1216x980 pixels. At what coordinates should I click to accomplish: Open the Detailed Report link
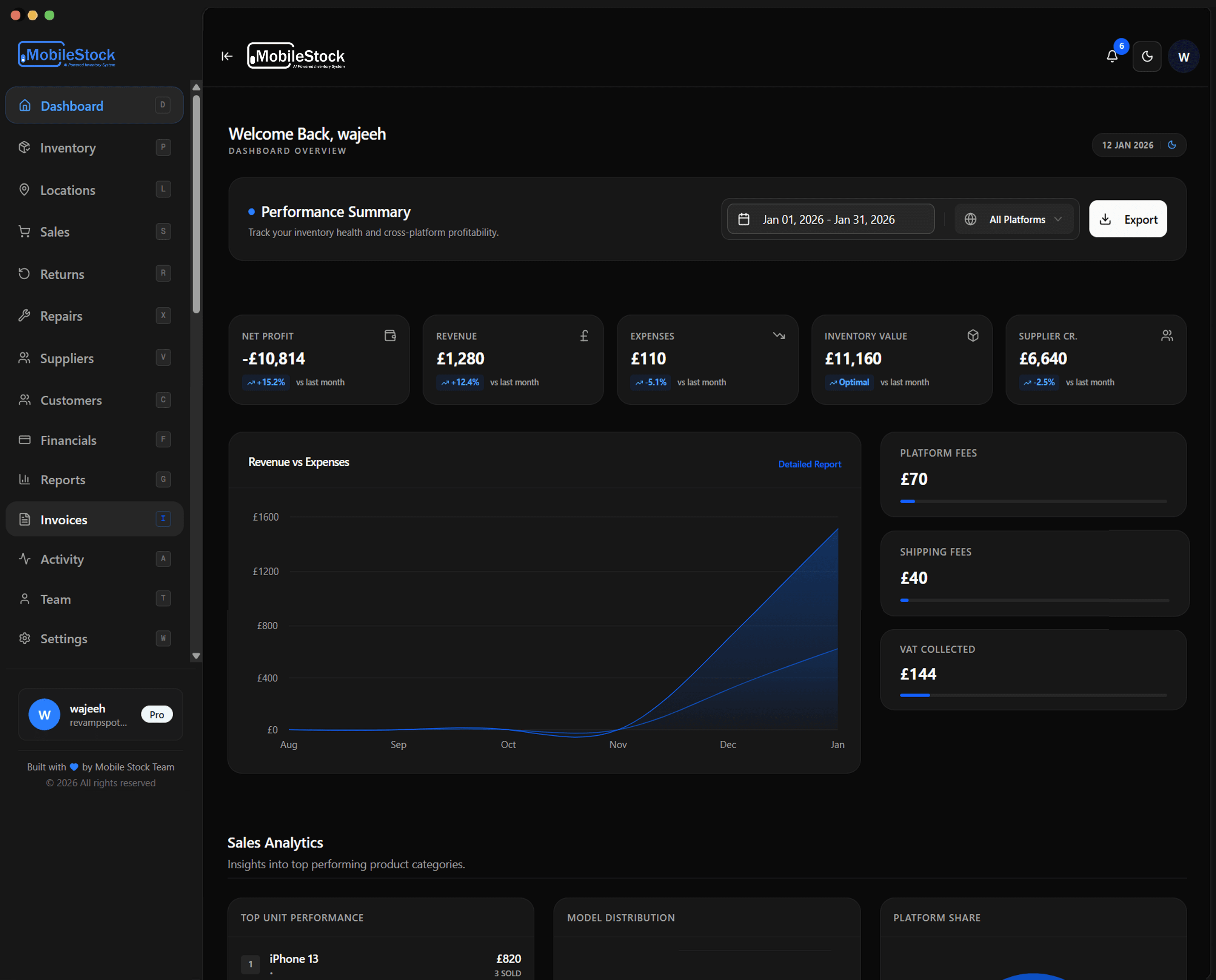click(809, 464)
